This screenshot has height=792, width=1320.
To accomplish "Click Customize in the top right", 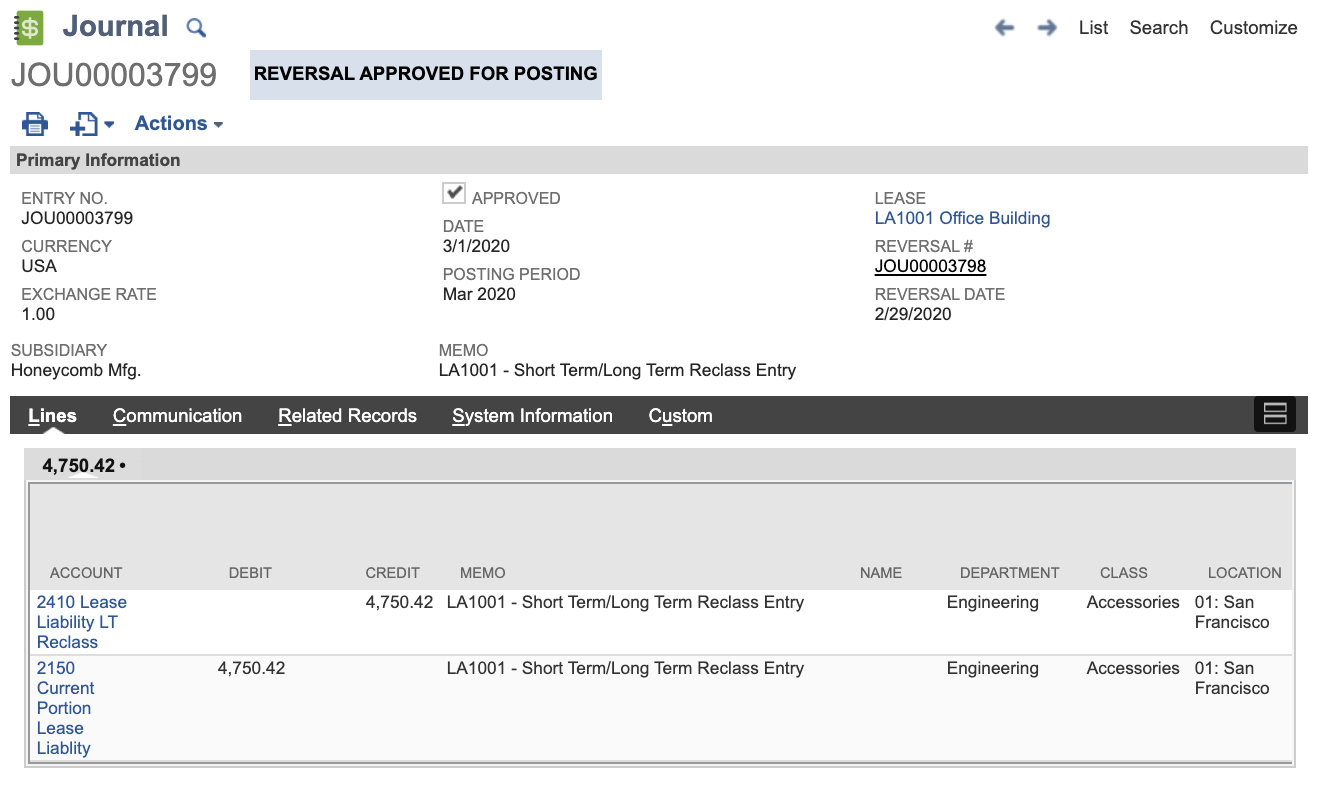I will [1253, 28].
